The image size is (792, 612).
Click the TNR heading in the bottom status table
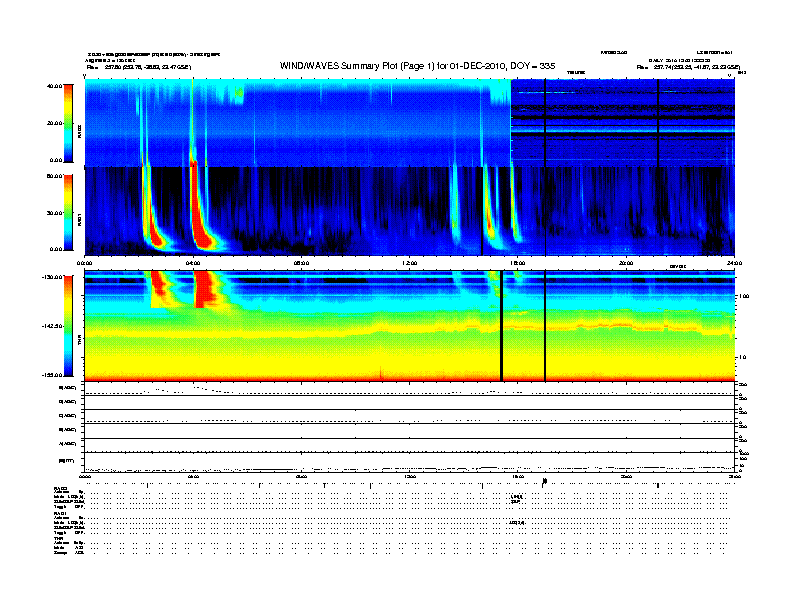(58, 538)
